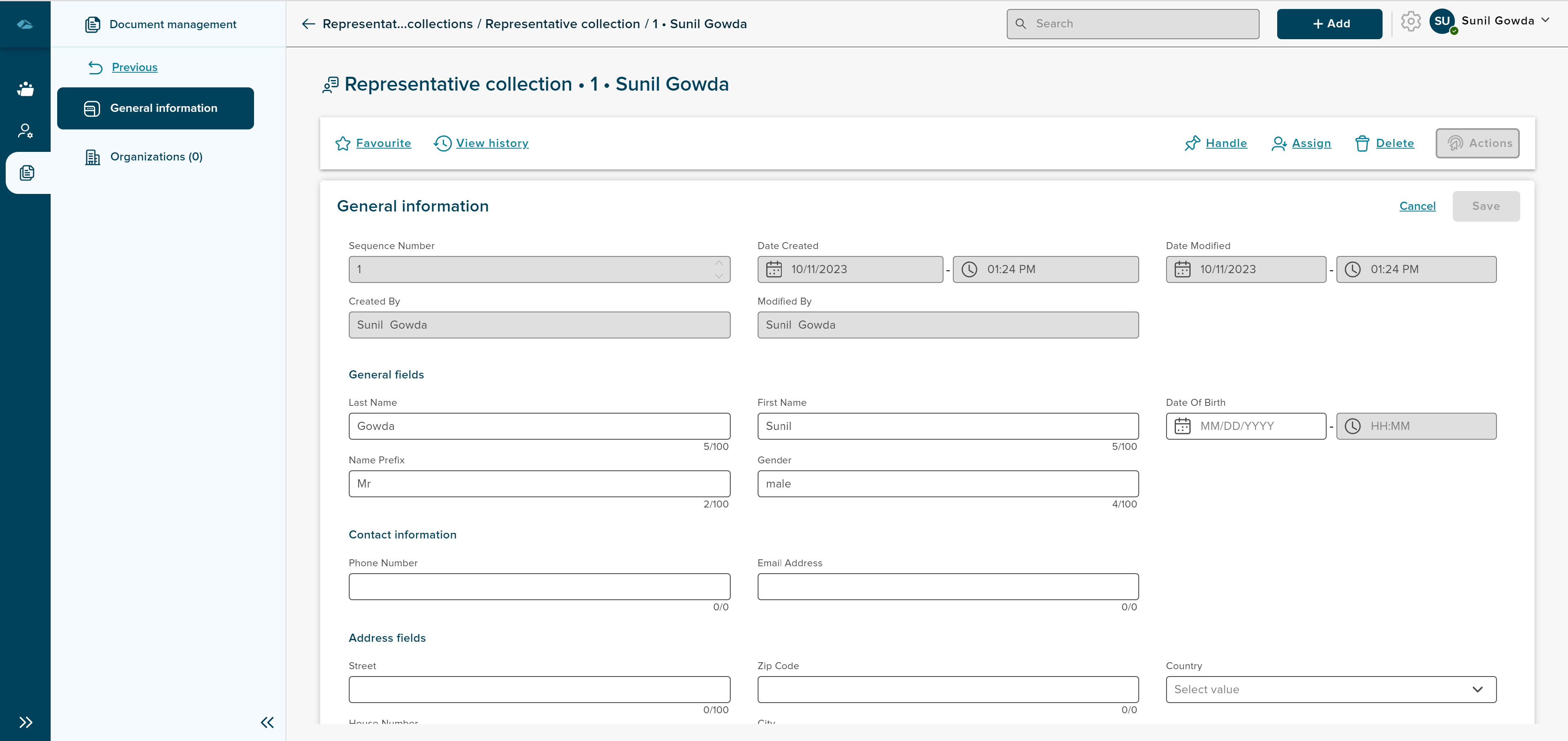Click into the Phone Number field
The image size is (1568, 741).
(x=539, y=587)
